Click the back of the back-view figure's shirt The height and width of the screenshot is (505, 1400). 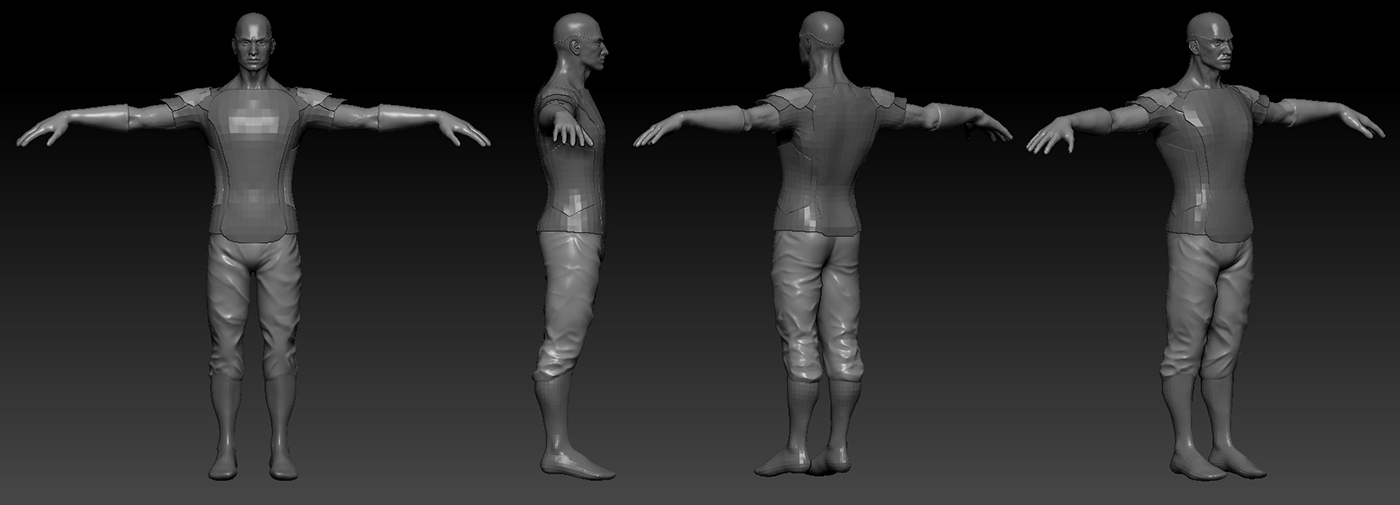822,160
